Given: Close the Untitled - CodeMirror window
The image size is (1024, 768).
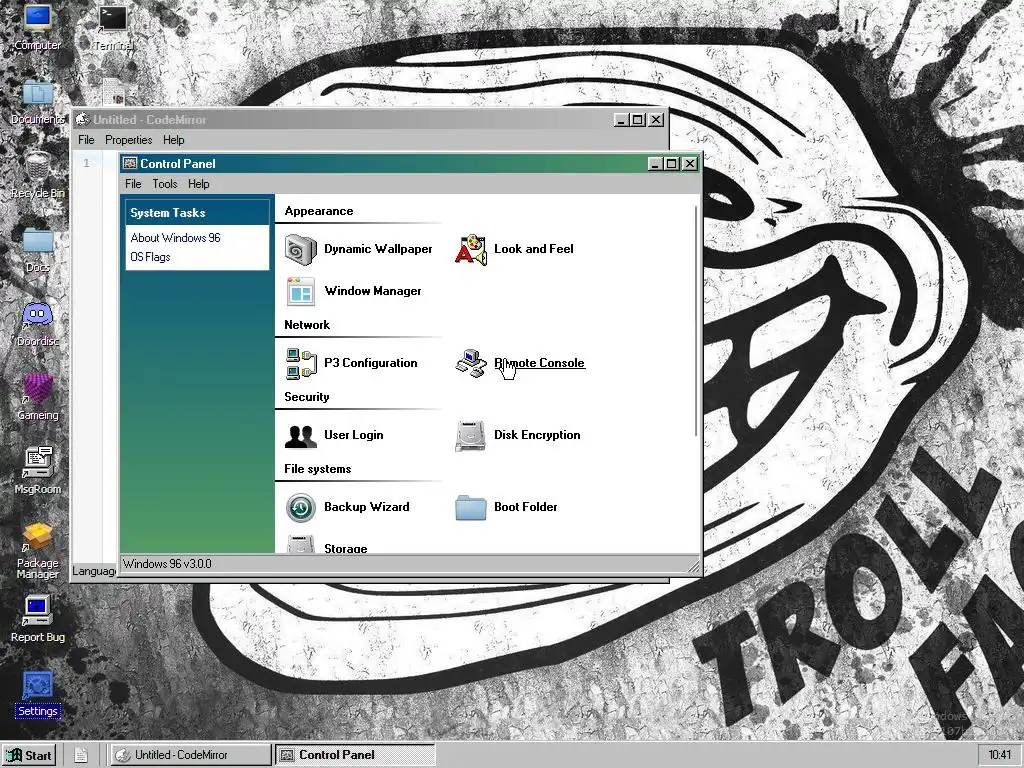Looking at the screenshot, I should pyautogui.click(x=656, y=120).
